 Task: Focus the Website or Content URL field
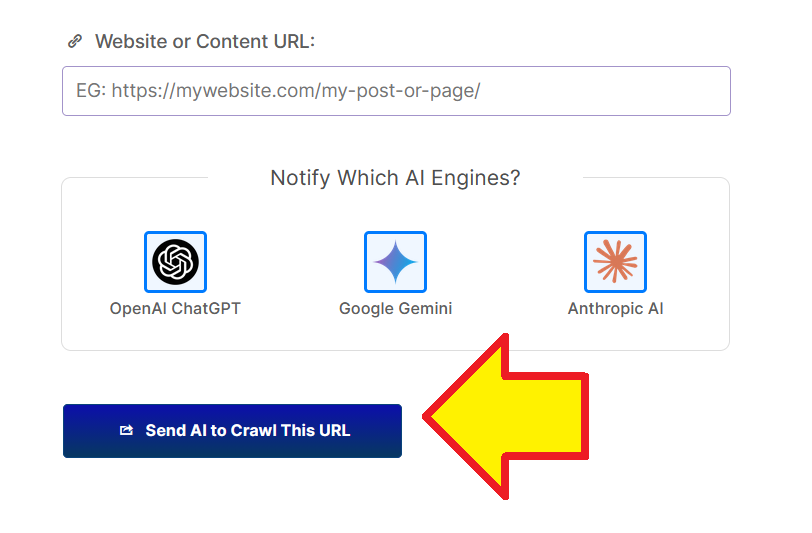tap(396, 91)
